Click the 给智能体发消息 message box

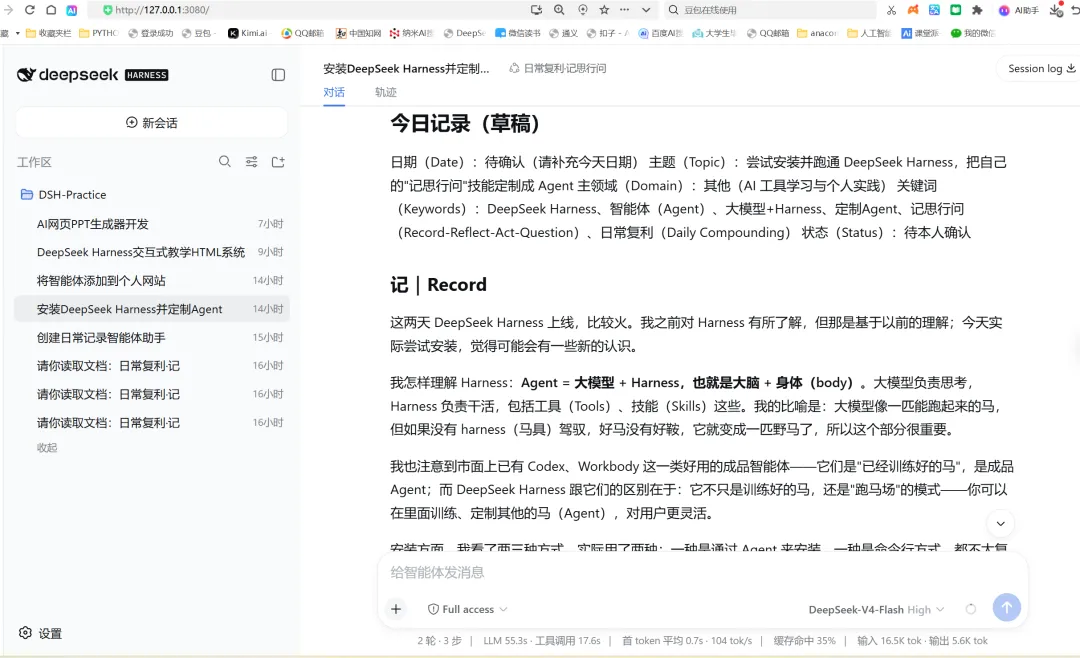(703, 572)
